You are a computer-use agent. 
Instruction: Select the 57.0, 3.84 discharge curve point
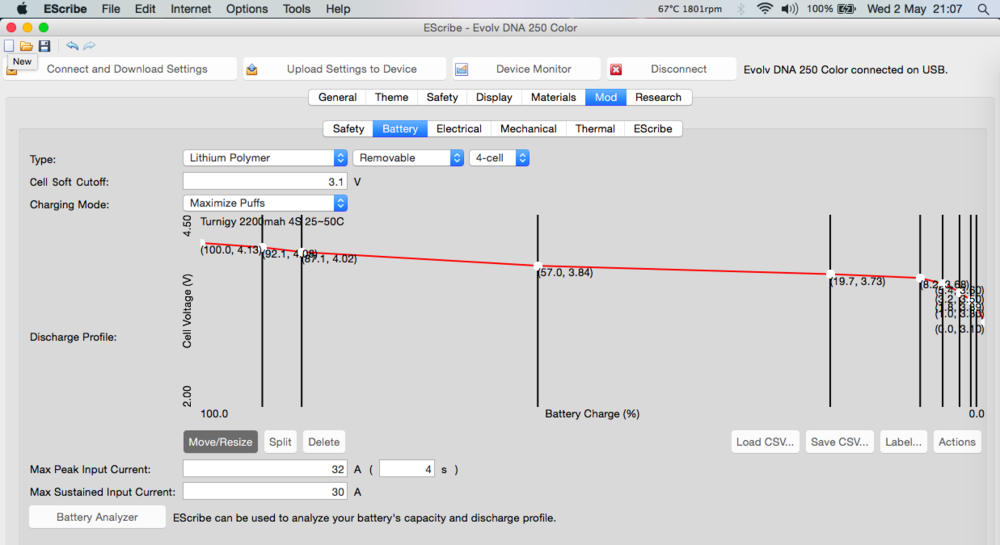coord(538,266)
